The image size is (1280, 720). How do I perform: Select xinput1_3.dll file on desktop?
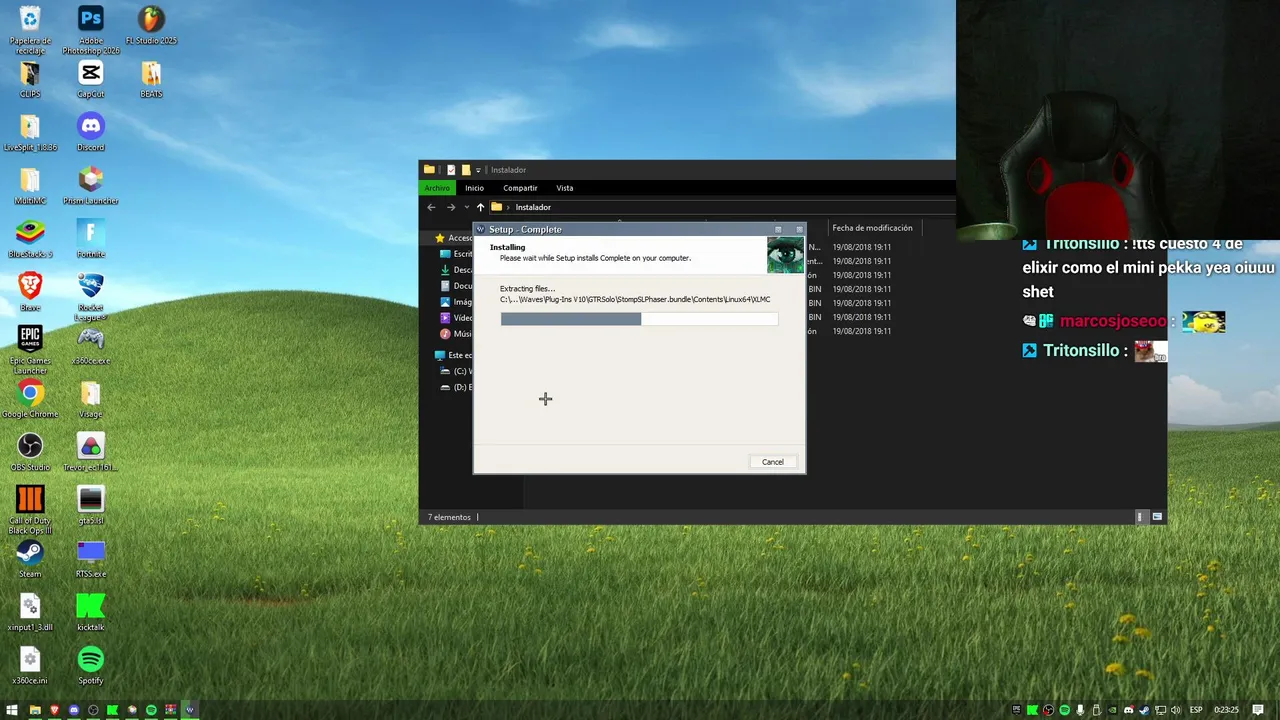pyautogui.click(x=30, y=613)
